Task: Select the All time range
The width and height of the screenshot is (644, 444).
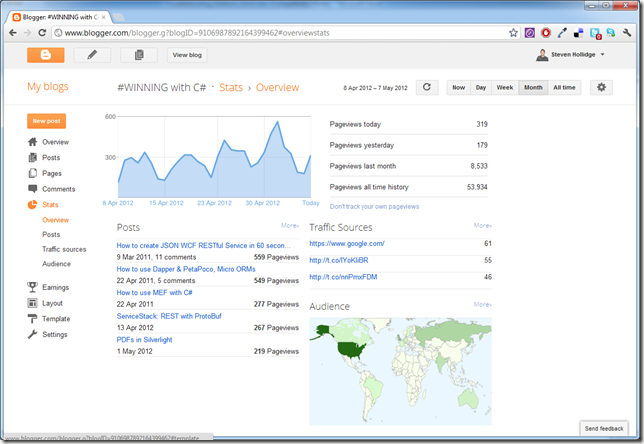Action: point(564,87)
